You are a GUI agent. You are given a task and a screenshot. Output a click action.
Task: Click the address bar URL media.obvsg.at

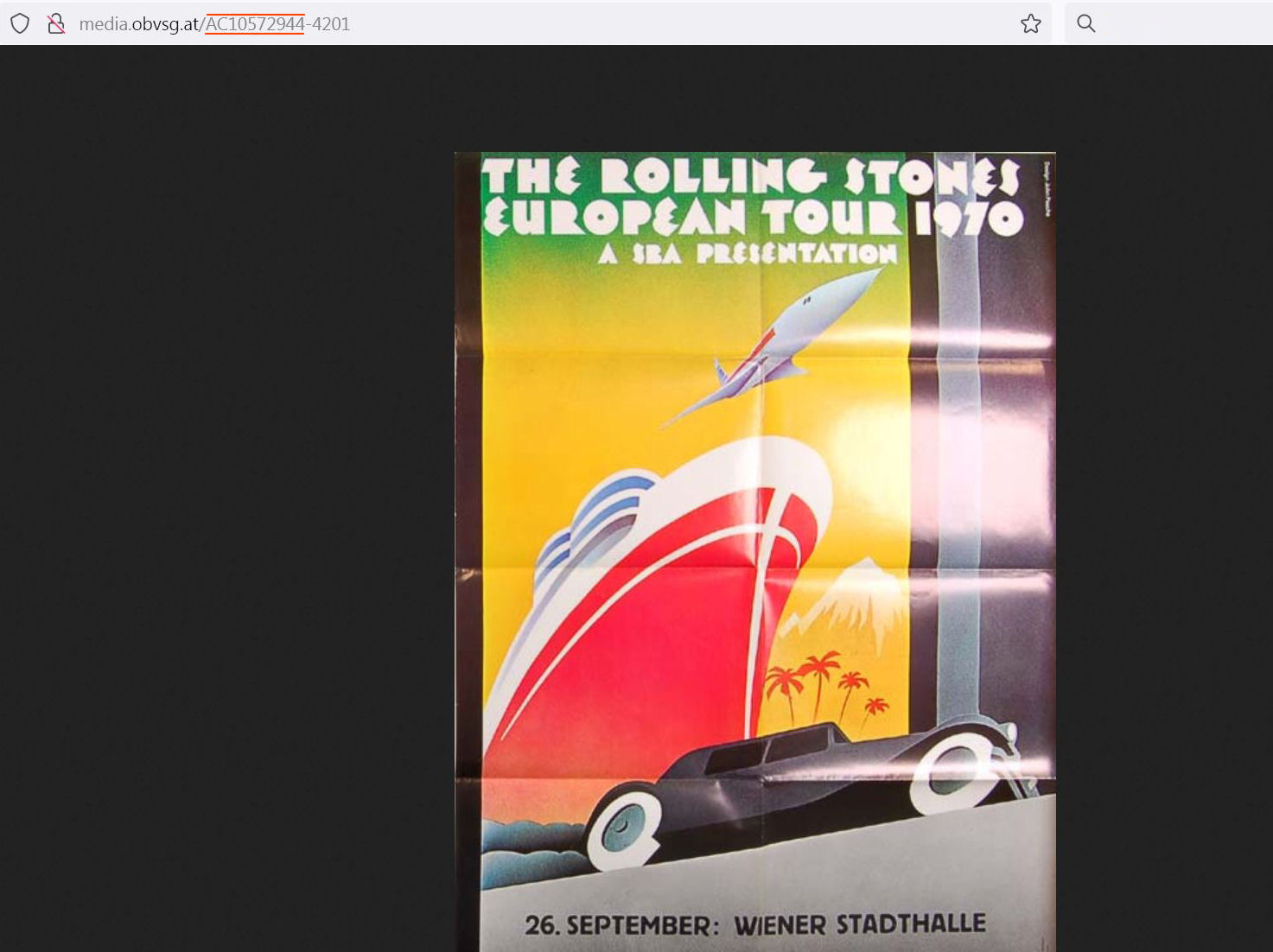coord(214,24)
